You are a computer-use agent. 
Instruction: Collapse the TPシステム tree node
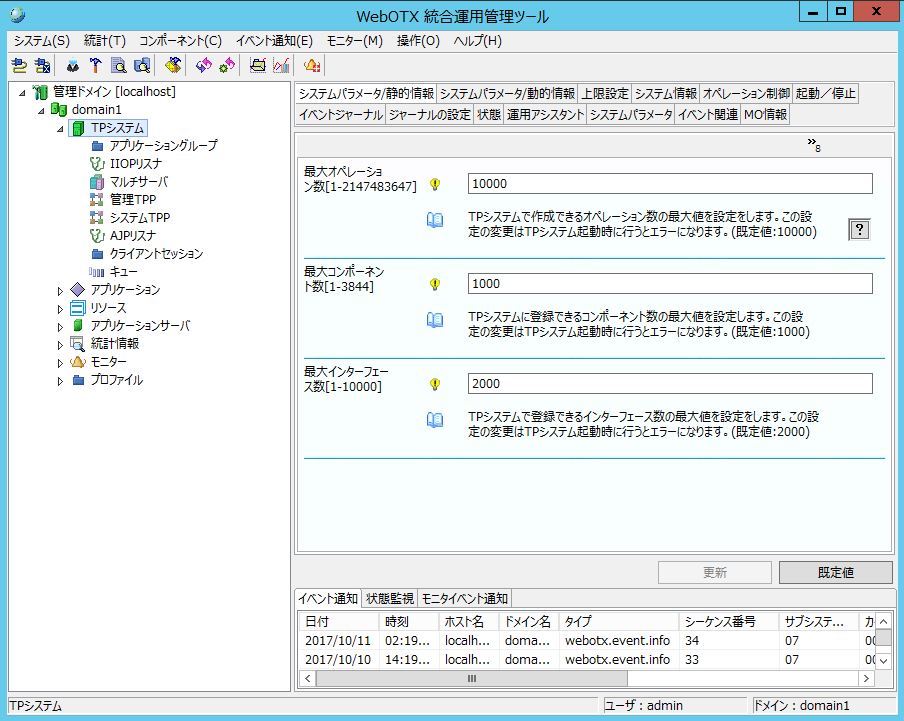pyautogui.click(x=60, y=128)
